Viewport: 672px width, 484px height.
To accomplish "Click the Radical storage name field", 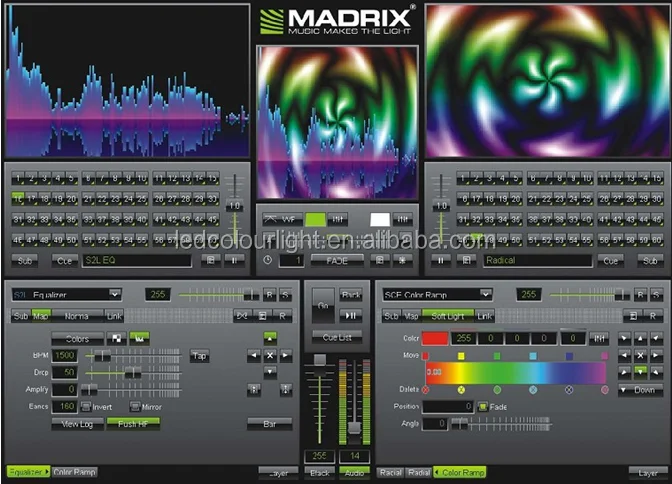I will pos(538,260).
